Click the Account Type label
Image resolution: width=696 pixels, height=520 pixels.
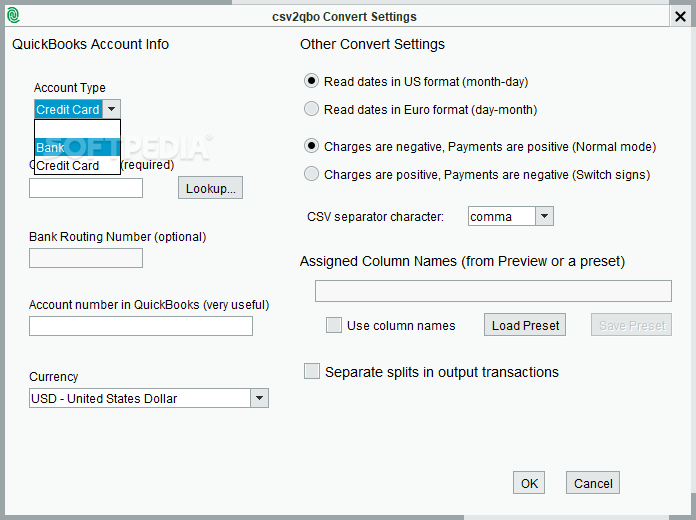tap(70, 87)
